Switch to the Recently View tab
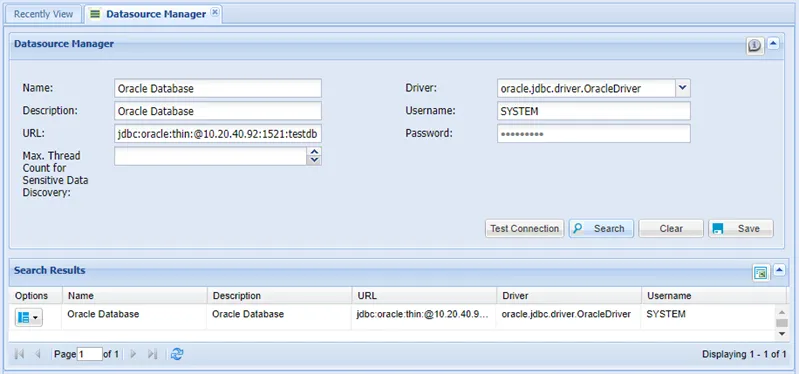 click(x=43, y=14)
